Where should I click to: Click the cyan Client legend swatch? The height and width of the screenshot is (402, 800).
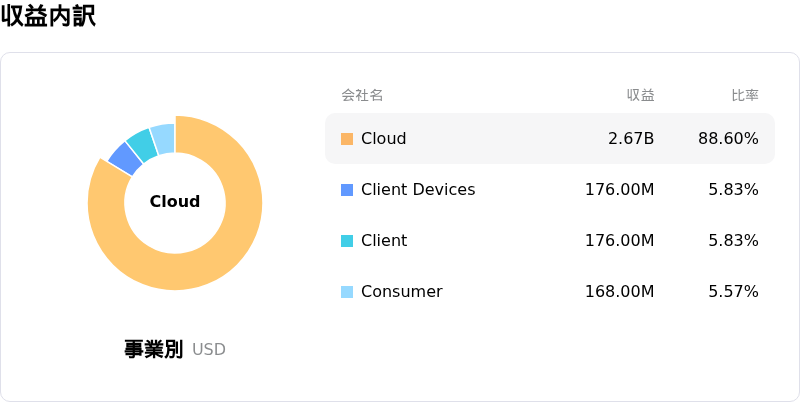tap(347, 241)
